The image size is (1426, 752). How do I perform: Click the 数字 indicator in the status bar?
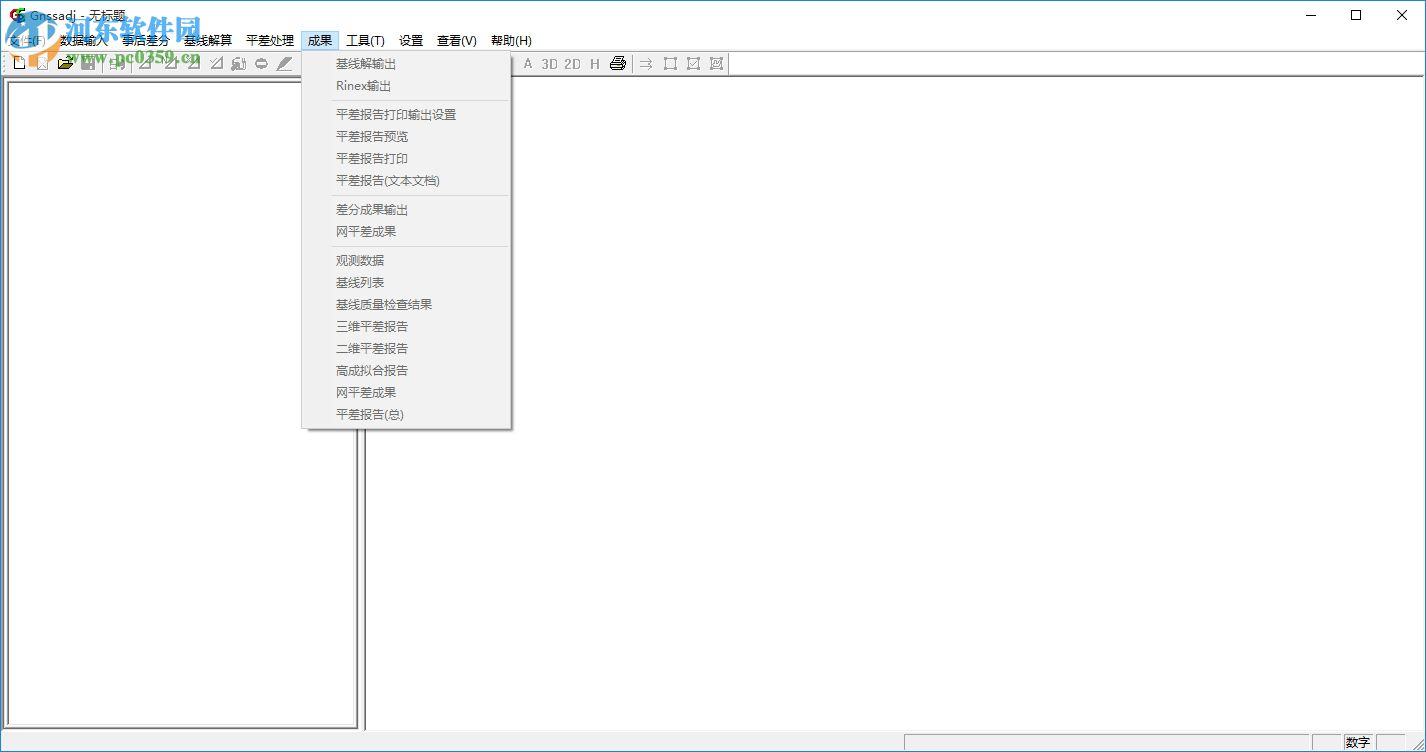(1357, 743)
